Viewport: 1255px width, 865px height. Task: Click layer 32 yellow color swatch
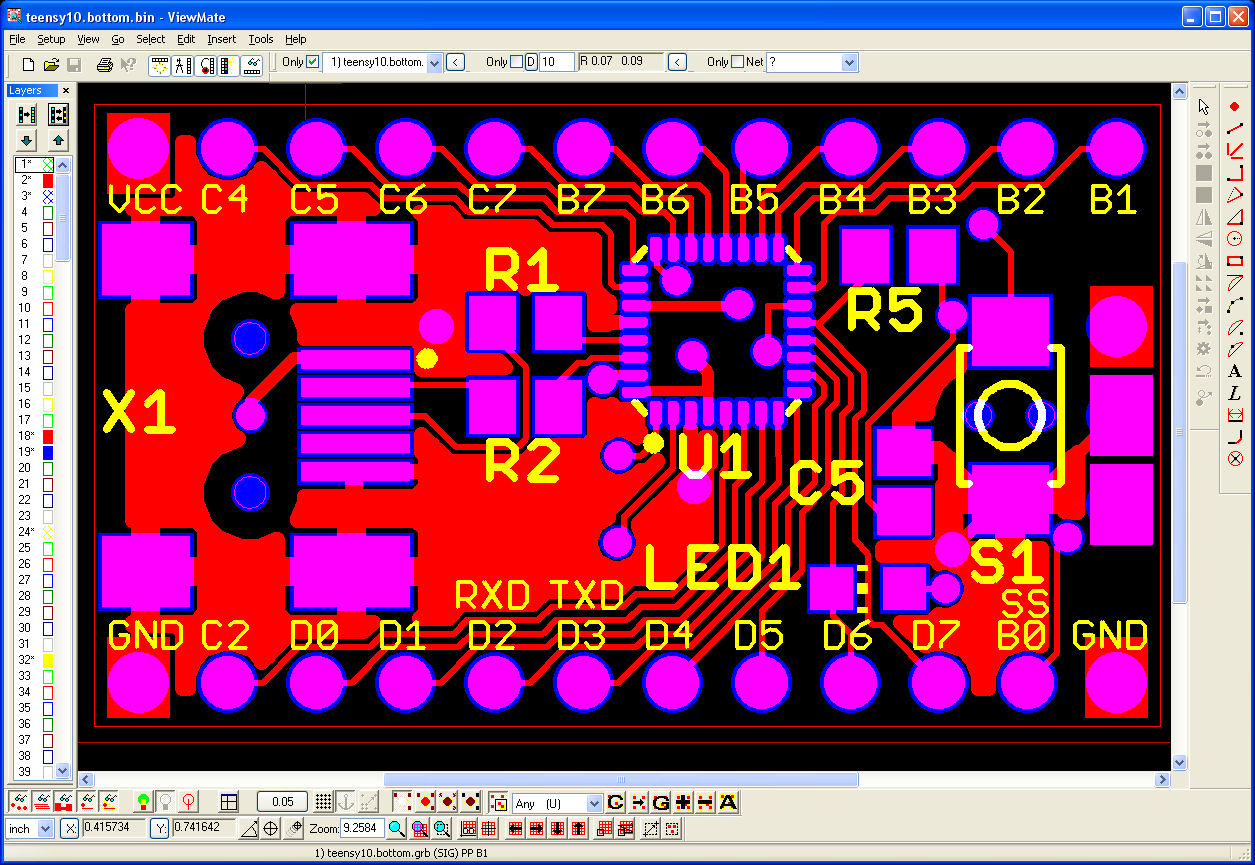click(x=47, y=660)
